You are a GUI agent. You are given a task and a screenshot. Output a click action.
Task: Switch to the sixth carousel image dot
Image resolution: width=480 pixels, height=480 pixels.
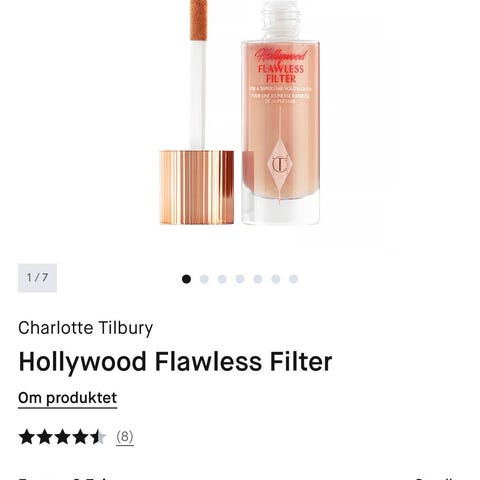pyautogui.click(x=276, y=279)
